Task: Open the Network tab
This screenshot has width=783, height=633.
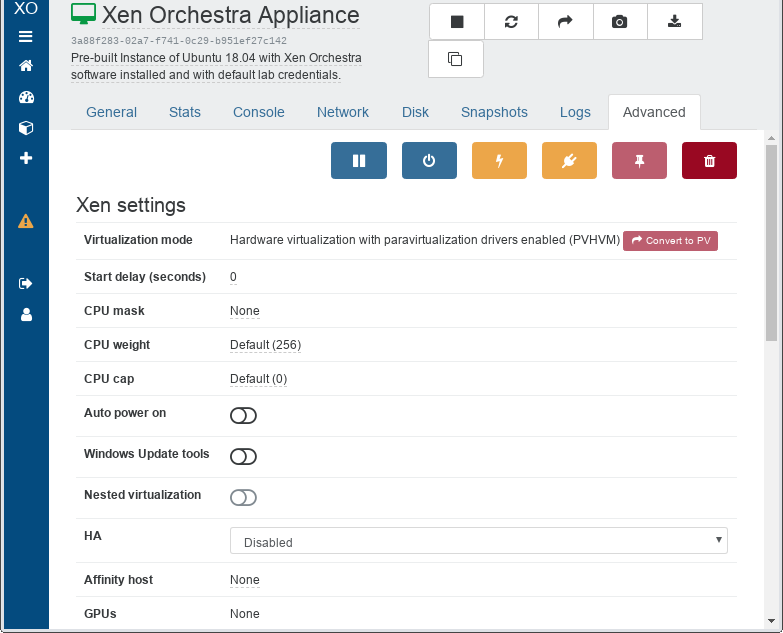Action: click(x=343, y=112)
